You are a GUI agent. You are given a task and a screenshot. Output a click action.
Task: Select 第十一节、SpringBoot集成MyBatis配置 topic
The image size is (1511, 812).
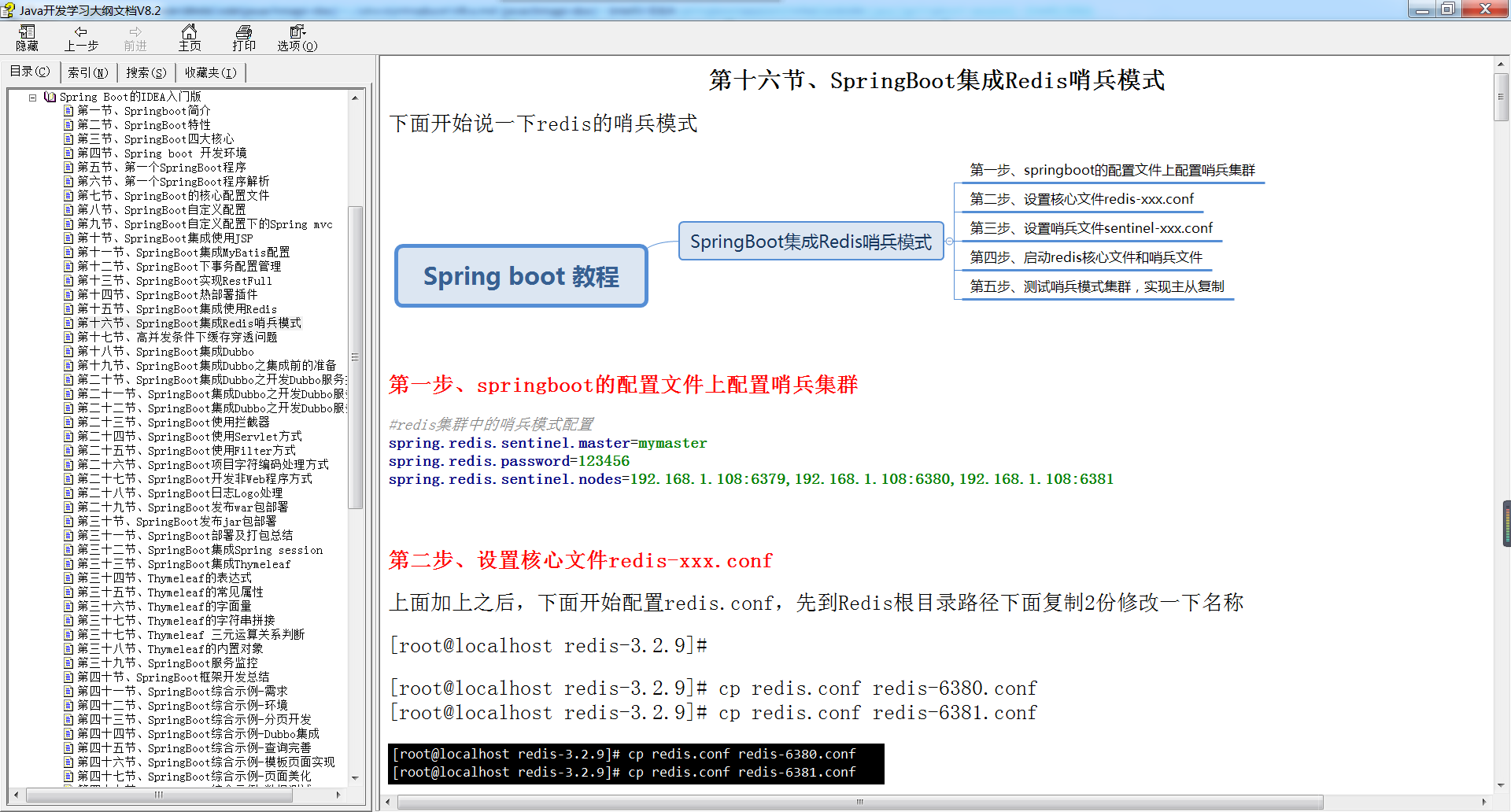point(183,253)
